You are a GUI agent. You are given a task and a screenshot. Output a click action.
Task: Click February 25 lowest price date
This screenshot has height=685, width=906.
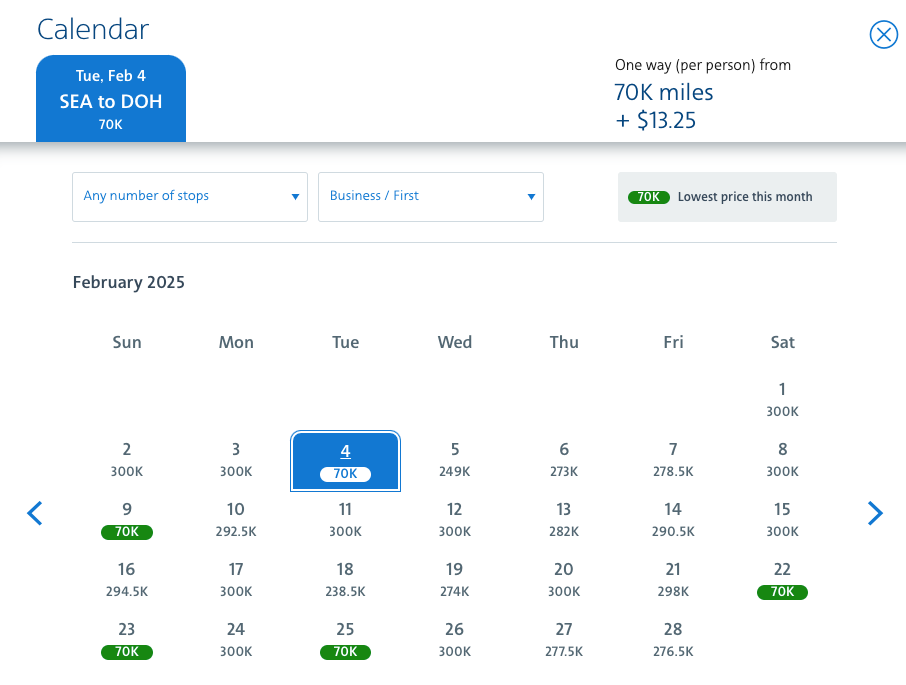[x=345, y=640]
